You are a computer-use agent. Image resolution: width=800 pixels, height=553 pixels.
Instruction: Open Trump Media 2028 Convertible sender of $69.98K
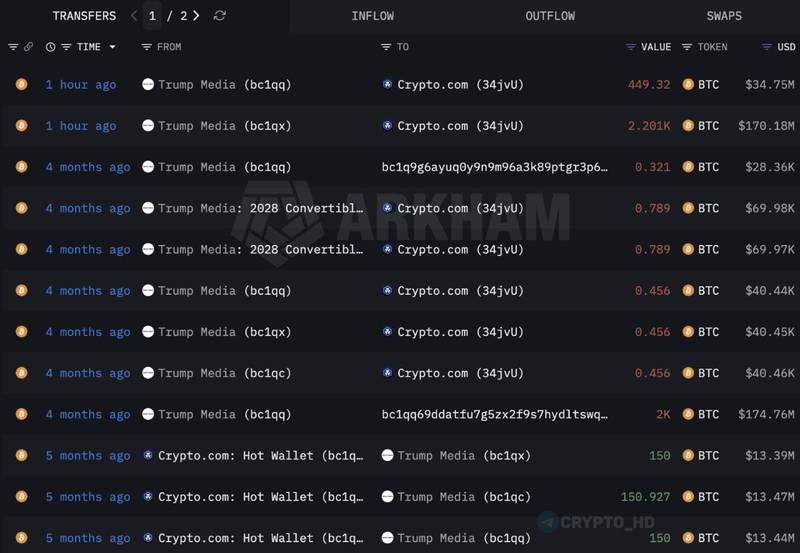pyautogui.click(x=261, y=209)
